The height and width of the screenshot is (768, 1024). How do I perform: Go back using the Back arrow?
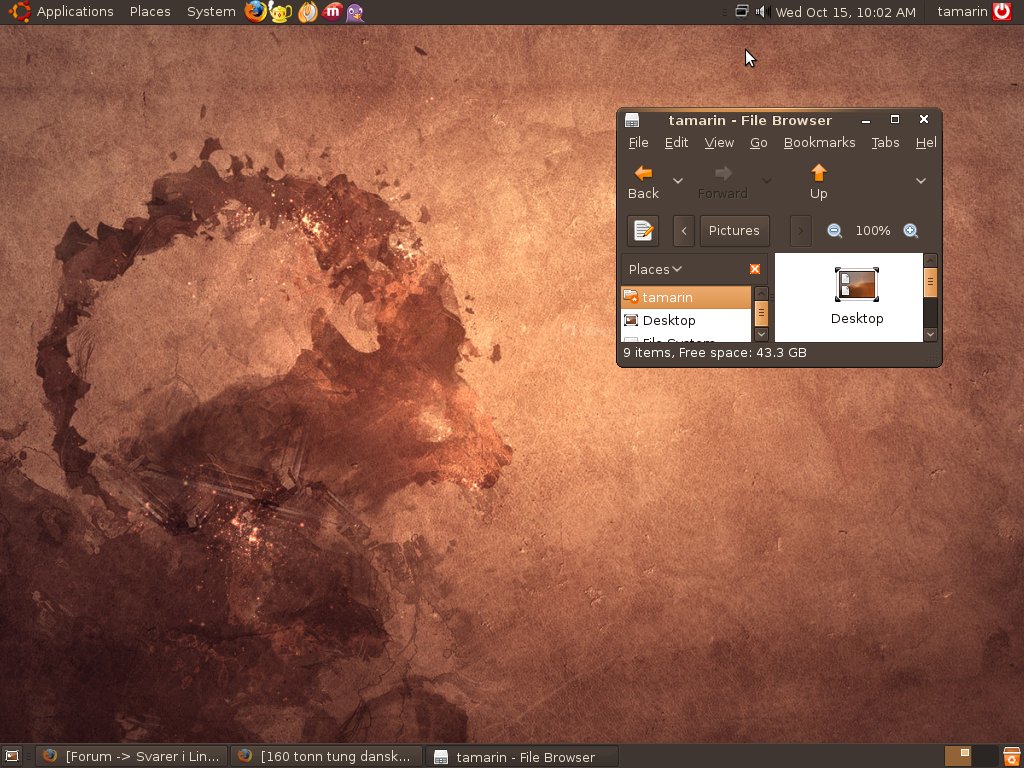click(x=643, y=182)
